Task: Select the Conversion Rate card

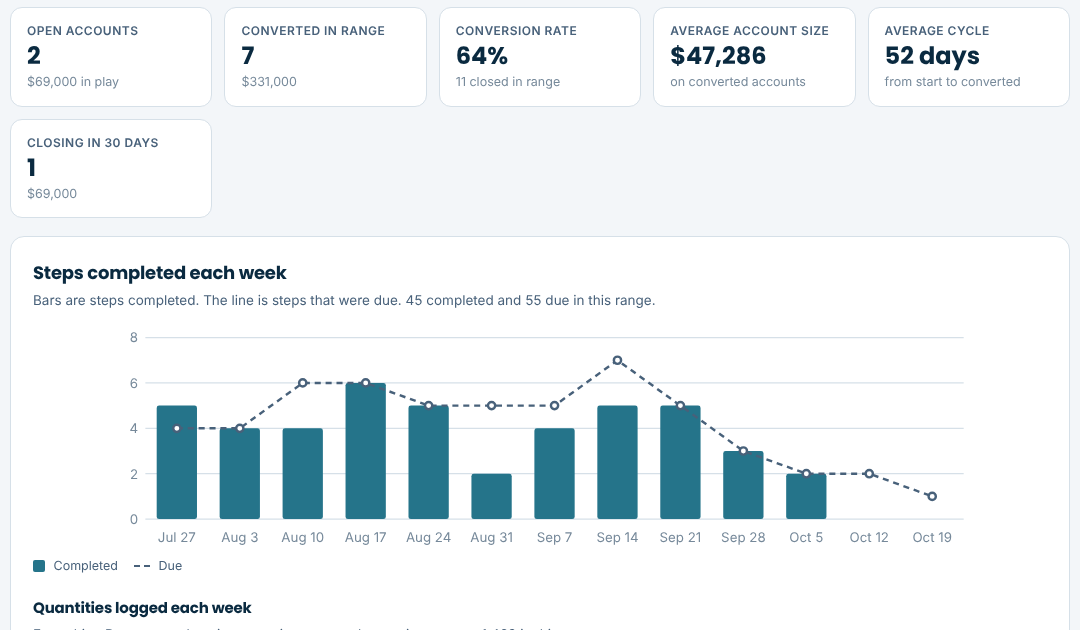Action: pyautogui.click(x=540, y=57)
